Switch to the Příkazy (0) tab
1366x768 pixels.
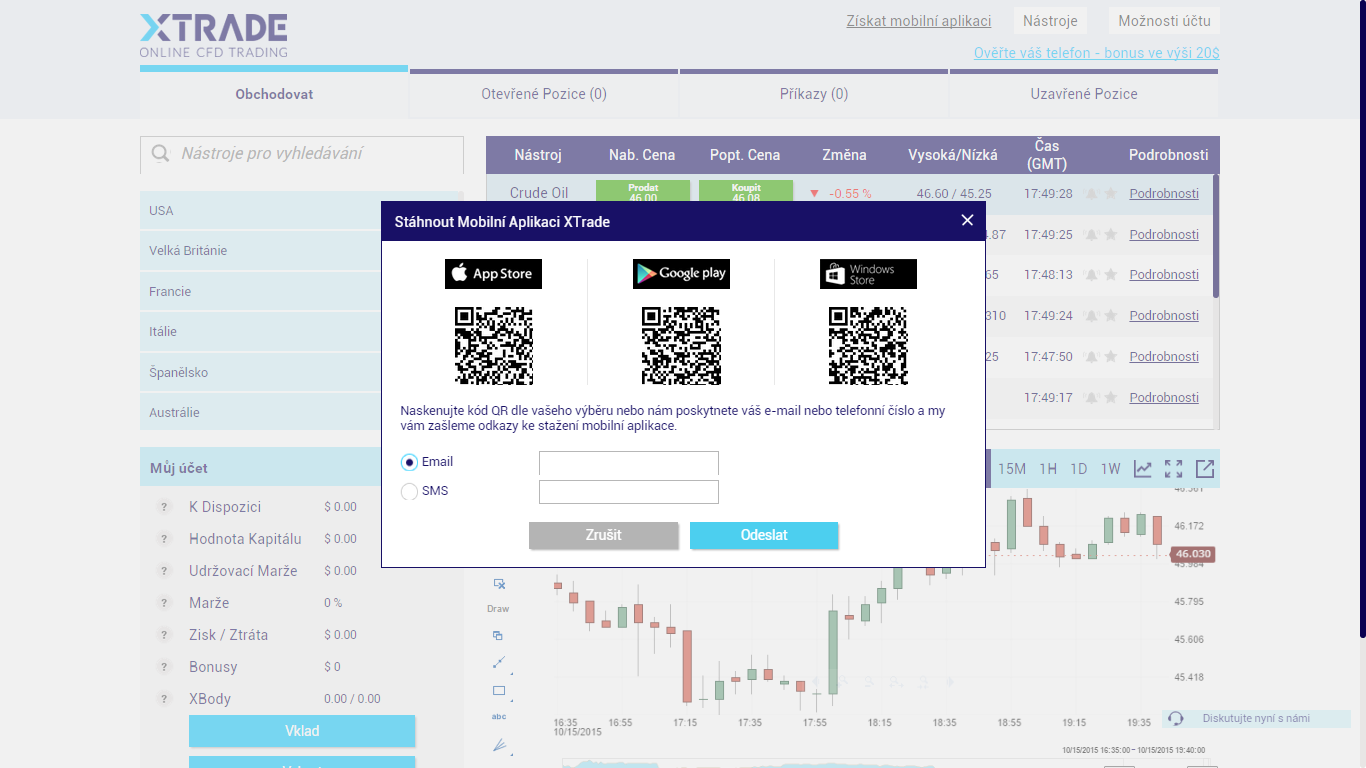(x=814, y=94)
